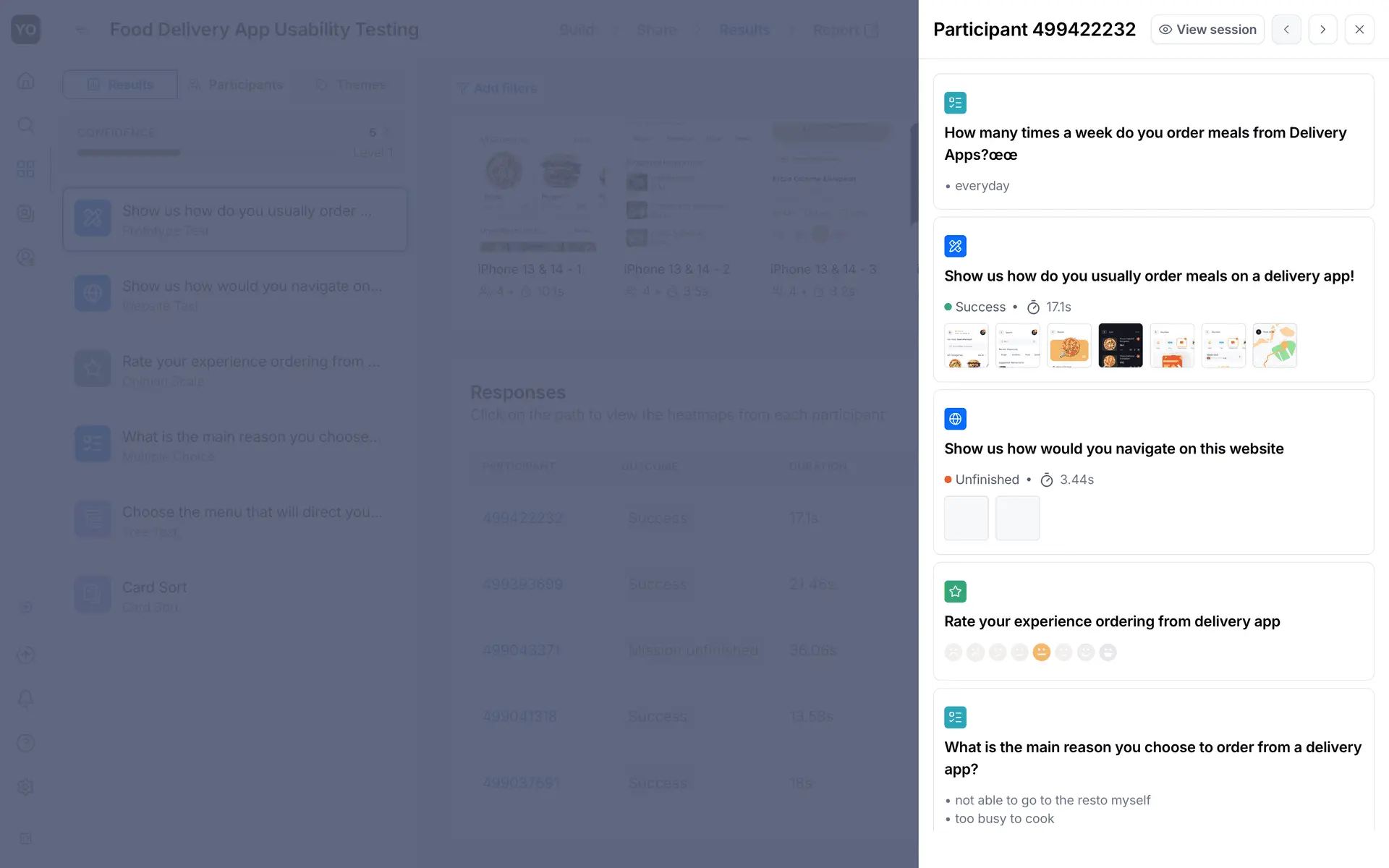Select the last happy face rating
1389x868 pixels.
coord(1108,652)
